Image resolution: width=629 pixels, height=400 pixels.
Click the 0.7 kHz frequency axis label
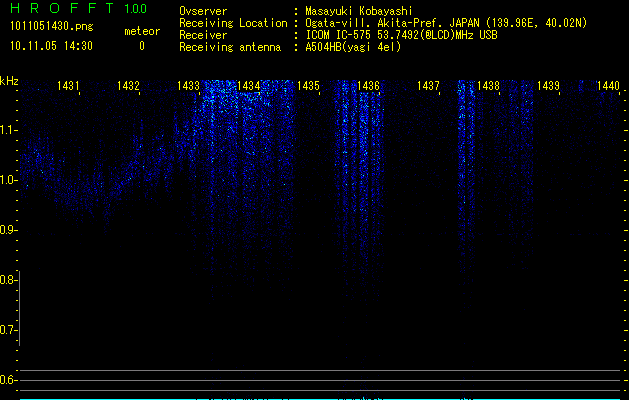[x=7, y=330]
